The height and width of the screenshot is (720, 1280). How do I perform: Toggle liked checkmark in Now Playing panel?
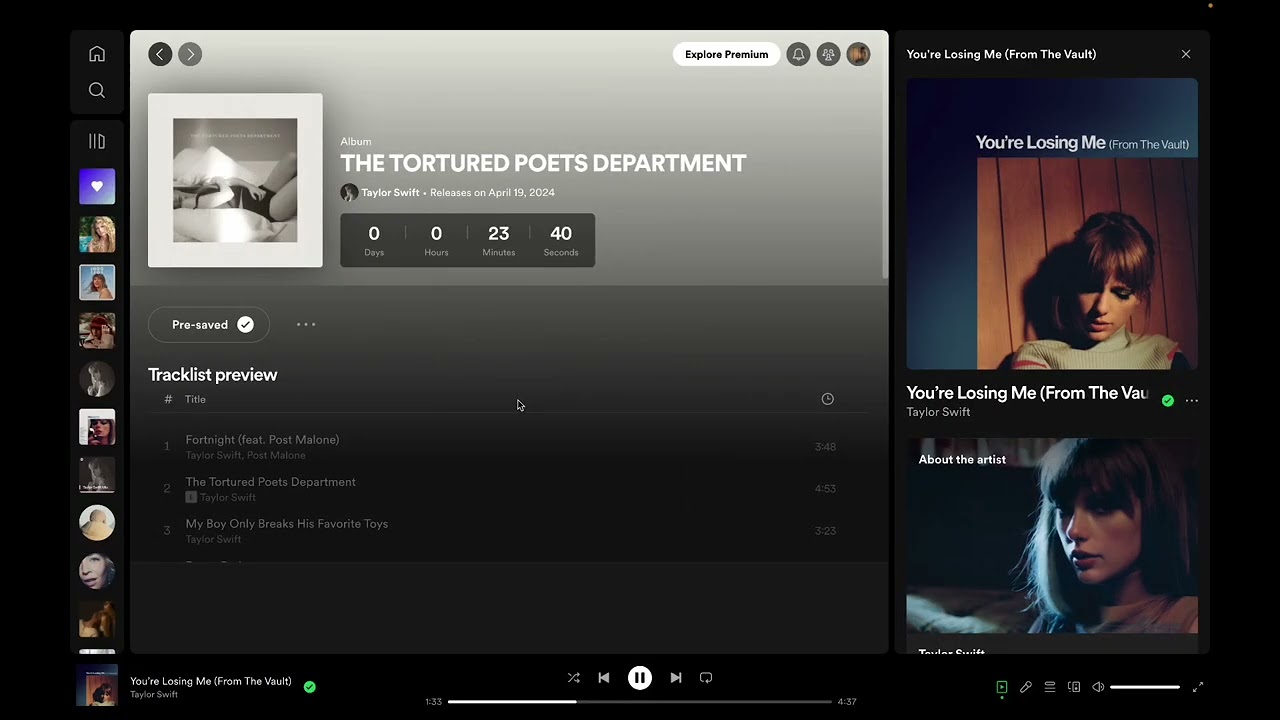[1168, 401]
